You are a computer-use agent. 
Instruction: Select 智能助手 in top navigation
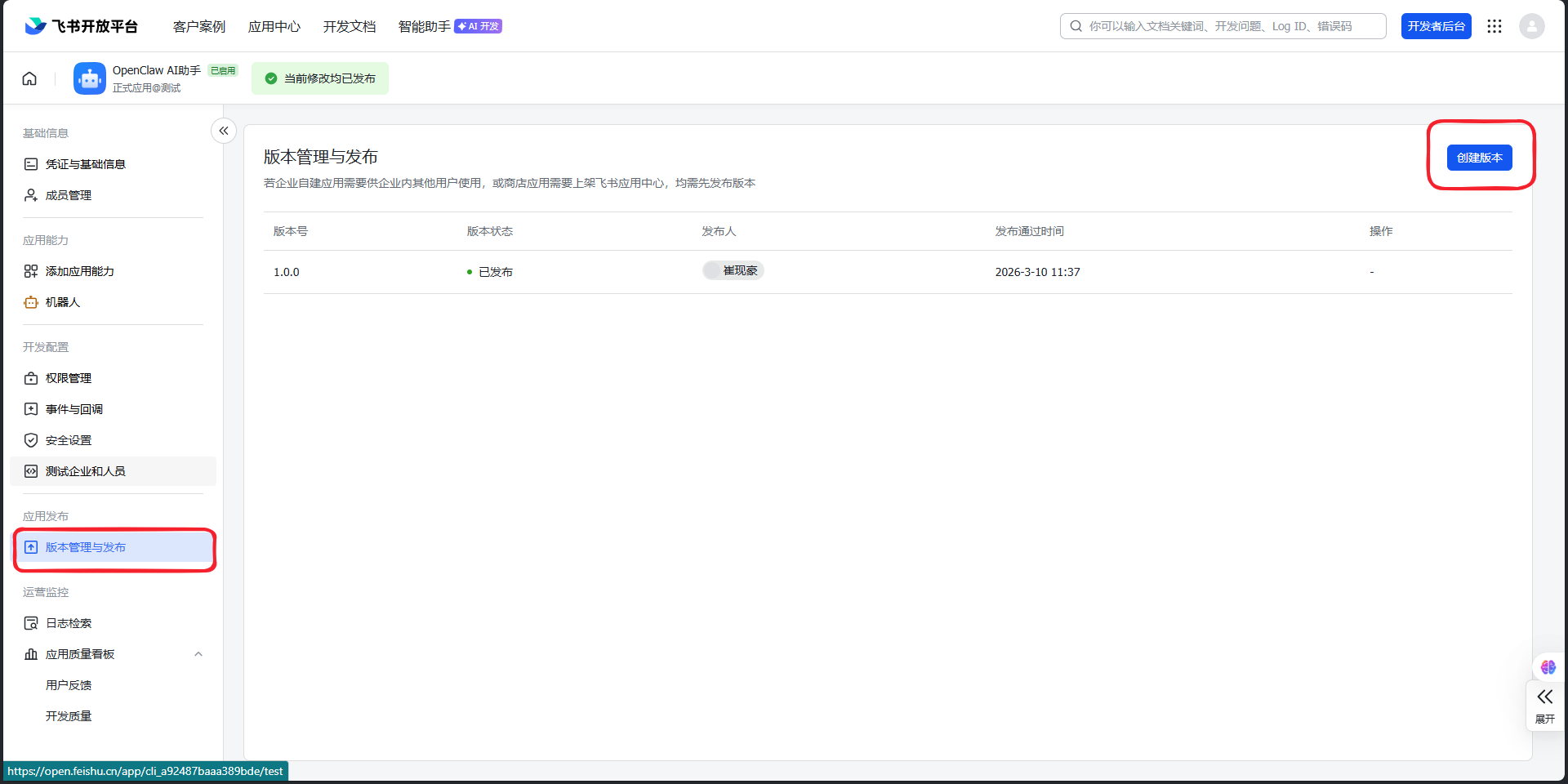coord(424,26)
